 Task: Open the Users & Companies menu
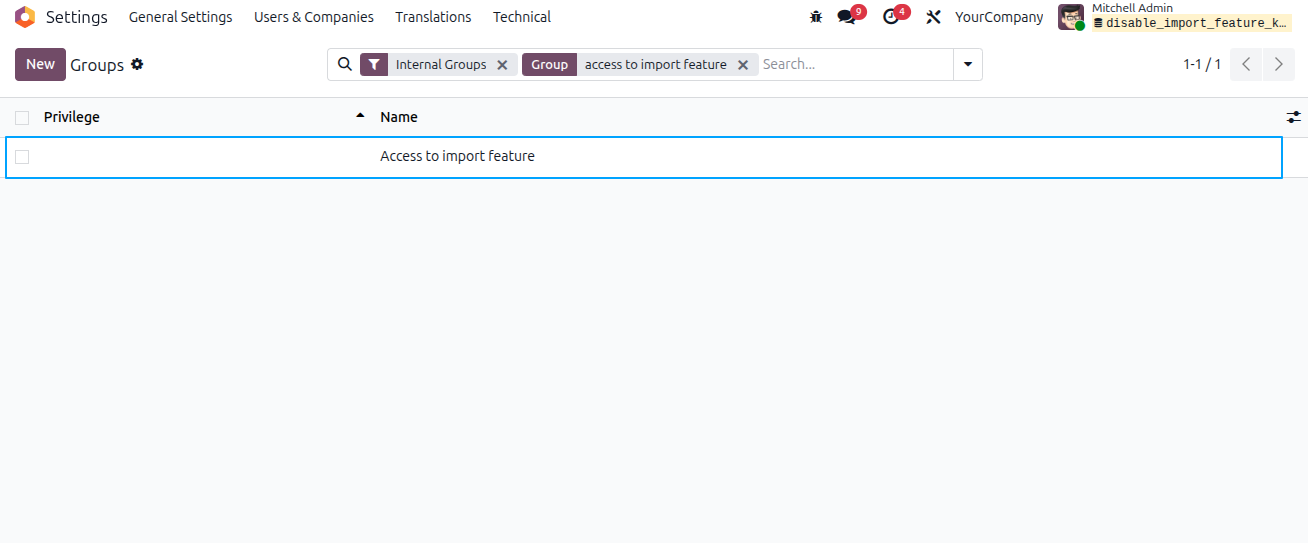click(314, 17)
